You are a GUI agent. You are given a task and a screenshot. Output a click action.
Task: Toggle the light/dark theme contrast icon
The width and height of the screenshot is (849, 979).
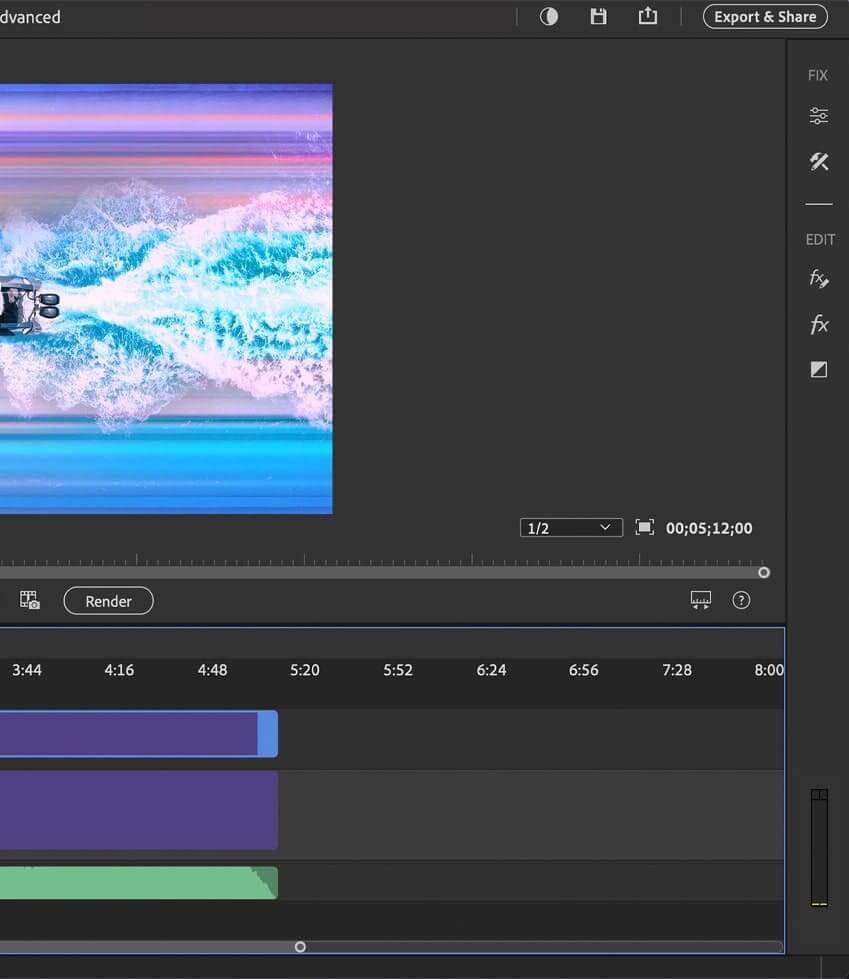549,16
